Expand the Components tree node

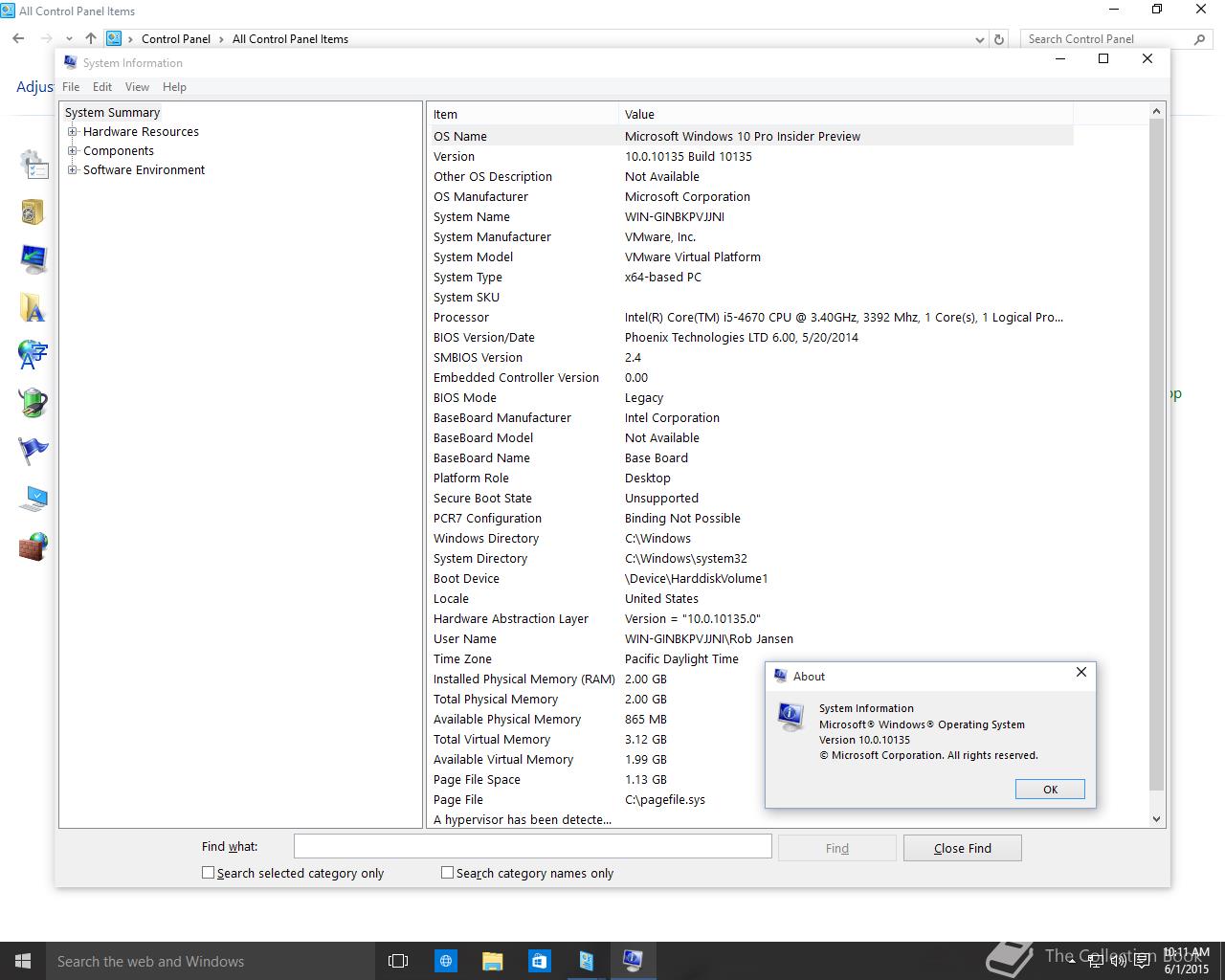(x=72, y=151)
